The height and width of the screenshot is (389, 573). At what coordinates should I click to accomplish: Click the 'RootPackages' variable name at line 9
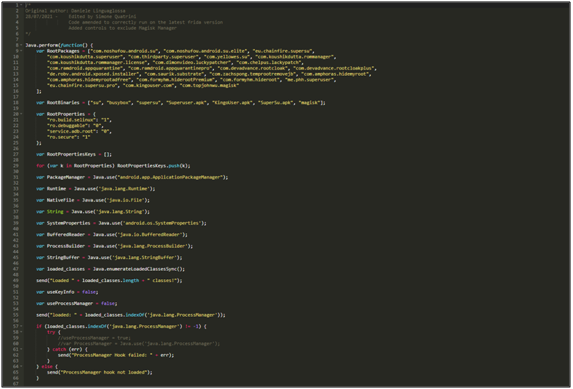pyautogui.click(x=63, y=51)
